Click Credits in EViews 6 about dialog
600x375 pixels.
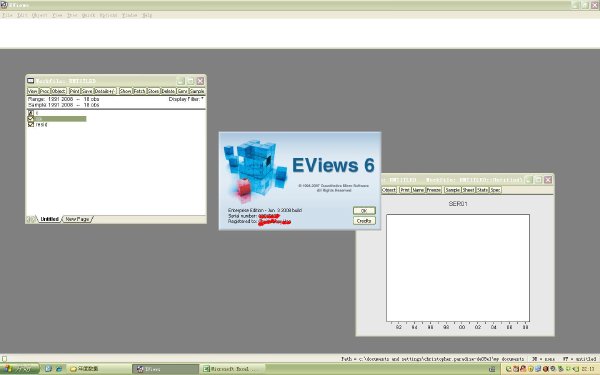(x=364, y=221)
